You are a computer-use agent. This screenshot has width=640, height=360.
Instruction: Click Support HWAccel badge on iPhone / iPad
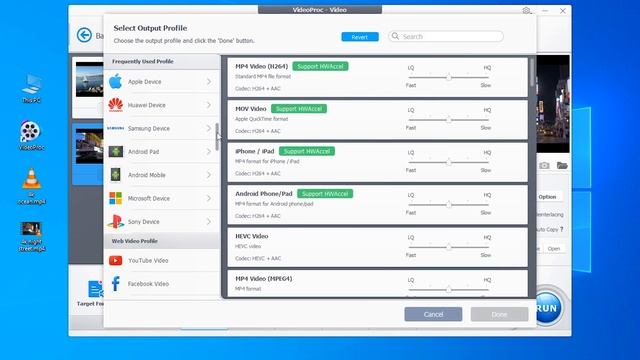(x=307, y=151)
